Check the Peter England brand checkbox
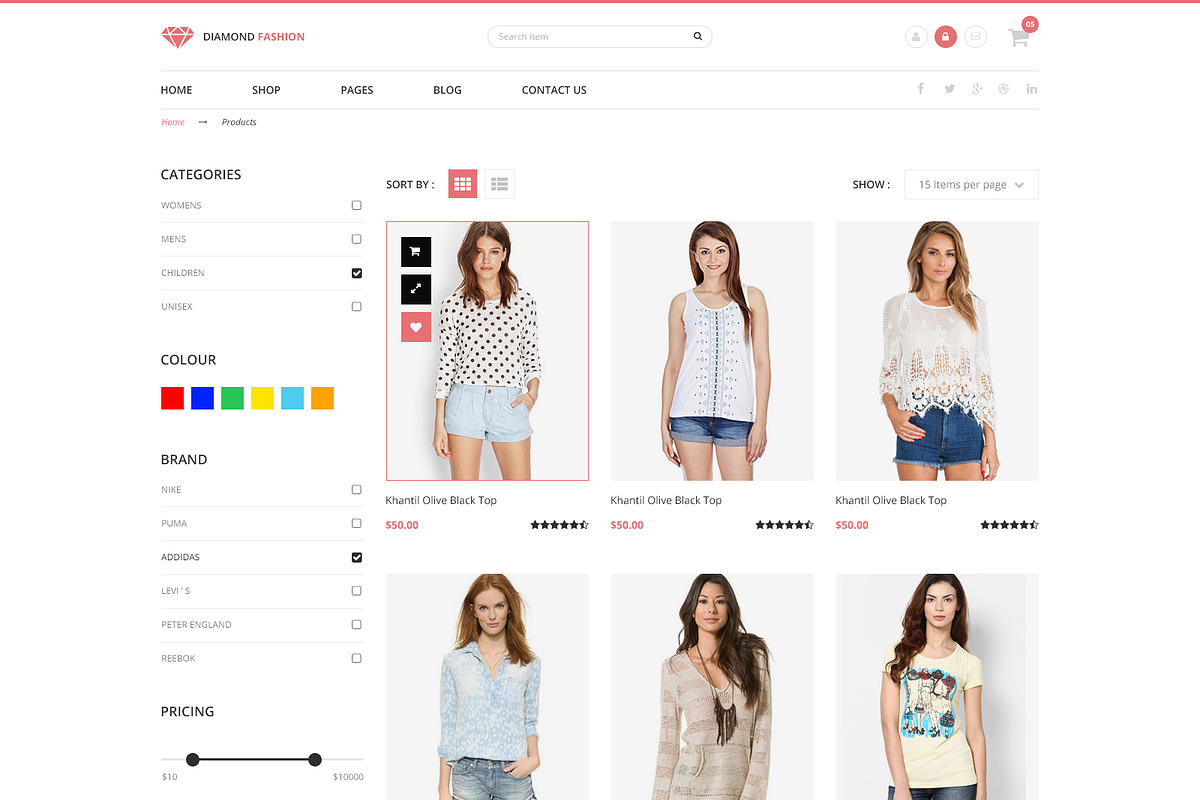Image resolution: width=1200 pixels, height=800 pixels. (x=357, y=624)
